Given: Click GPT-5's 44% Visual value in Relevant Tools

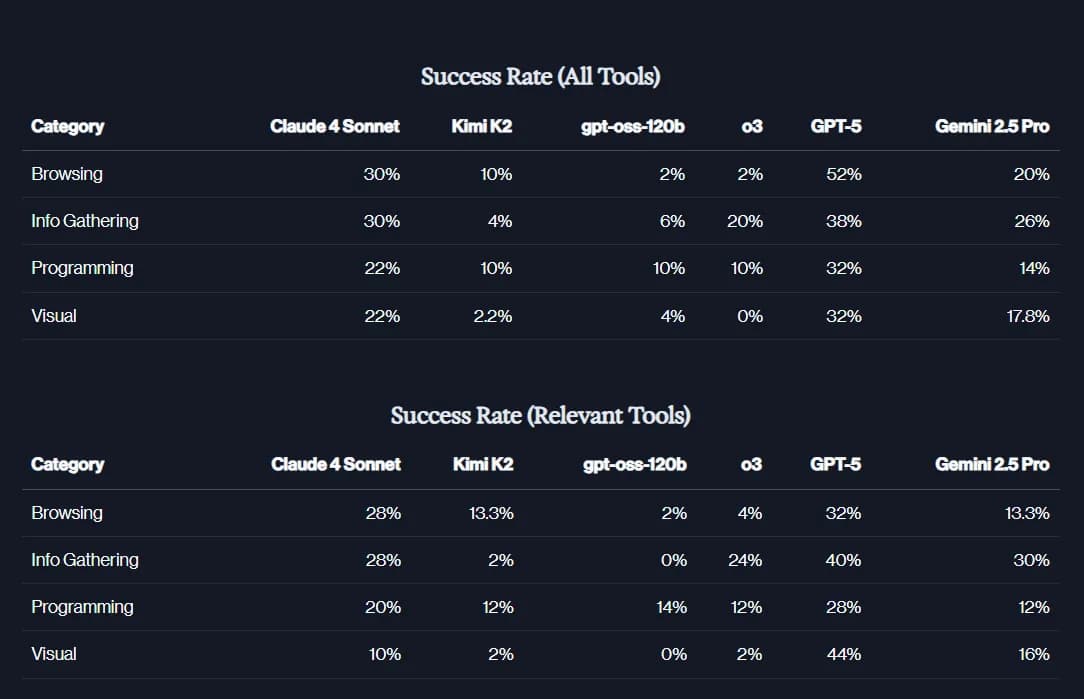Looking at the screenshot, I should [844, 654].
